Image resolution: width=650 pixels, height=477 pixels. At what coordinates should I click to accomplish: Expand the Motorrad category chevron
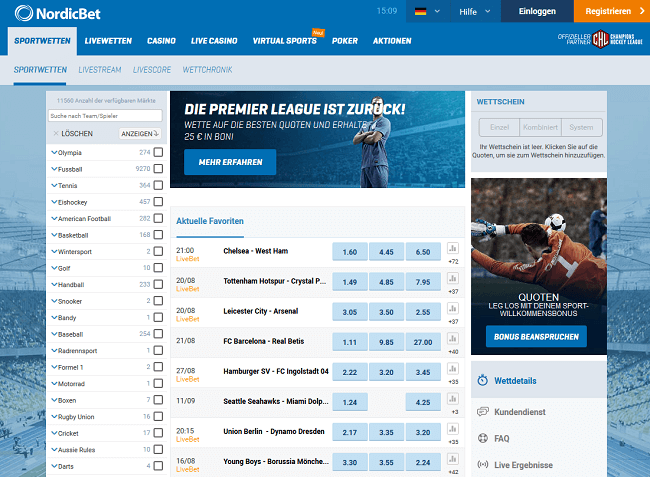tap(54, 383)
